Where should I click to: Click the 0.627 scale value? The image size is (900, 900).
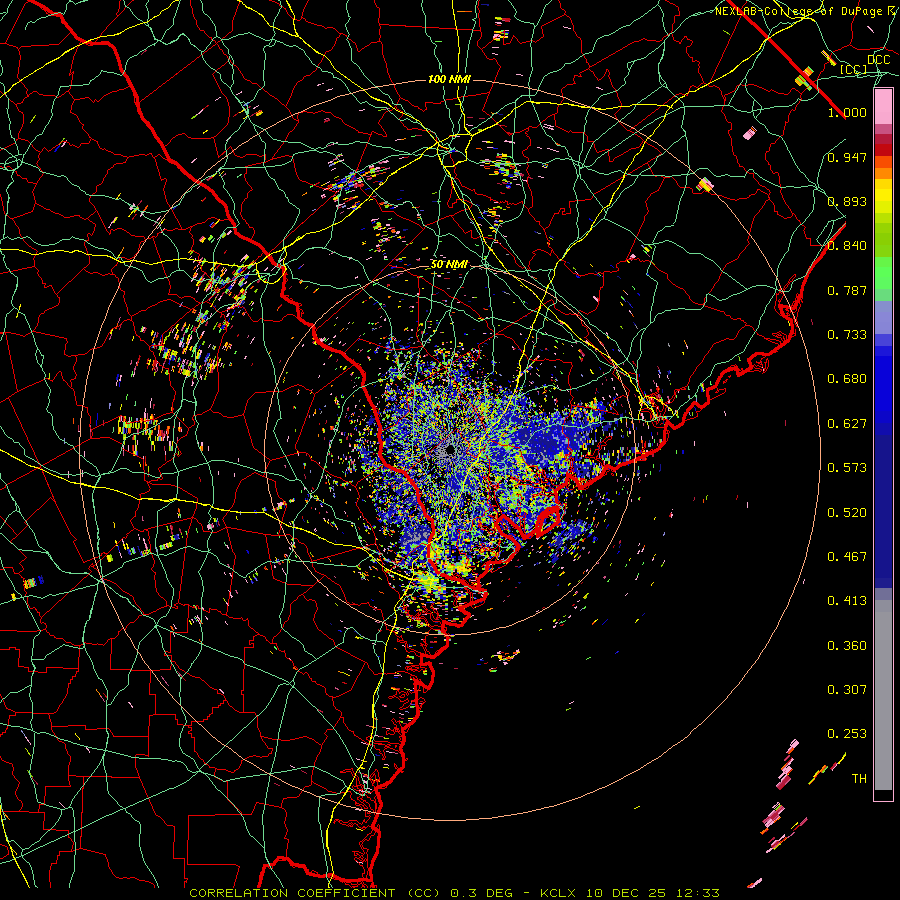[847, 424]
